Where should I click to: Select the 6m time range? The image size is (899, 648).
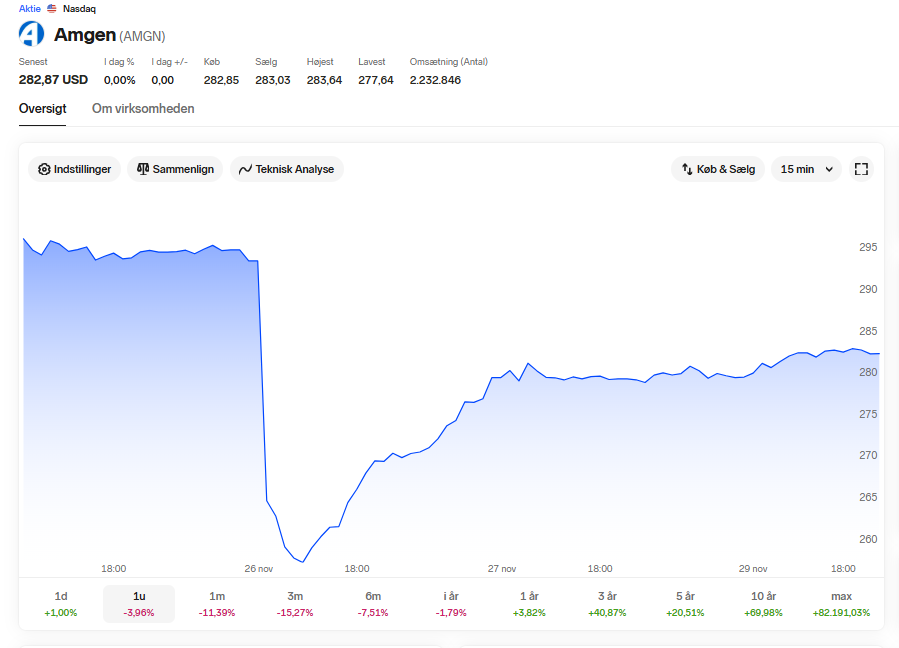pyautogui.click(x=373, y=604)
